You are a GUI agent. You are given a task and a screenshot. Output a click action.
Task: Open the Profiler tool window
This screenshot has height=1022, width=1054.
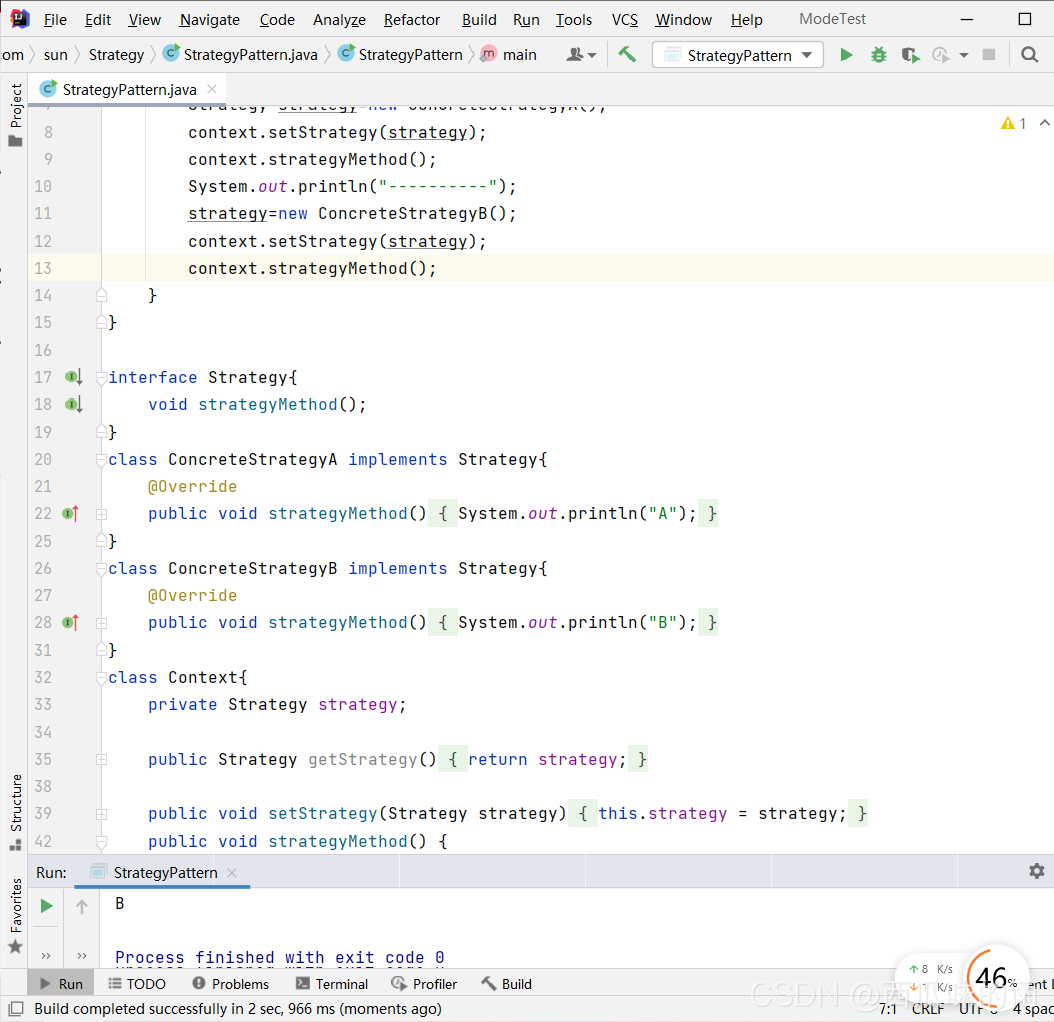(x=424, y=984)
